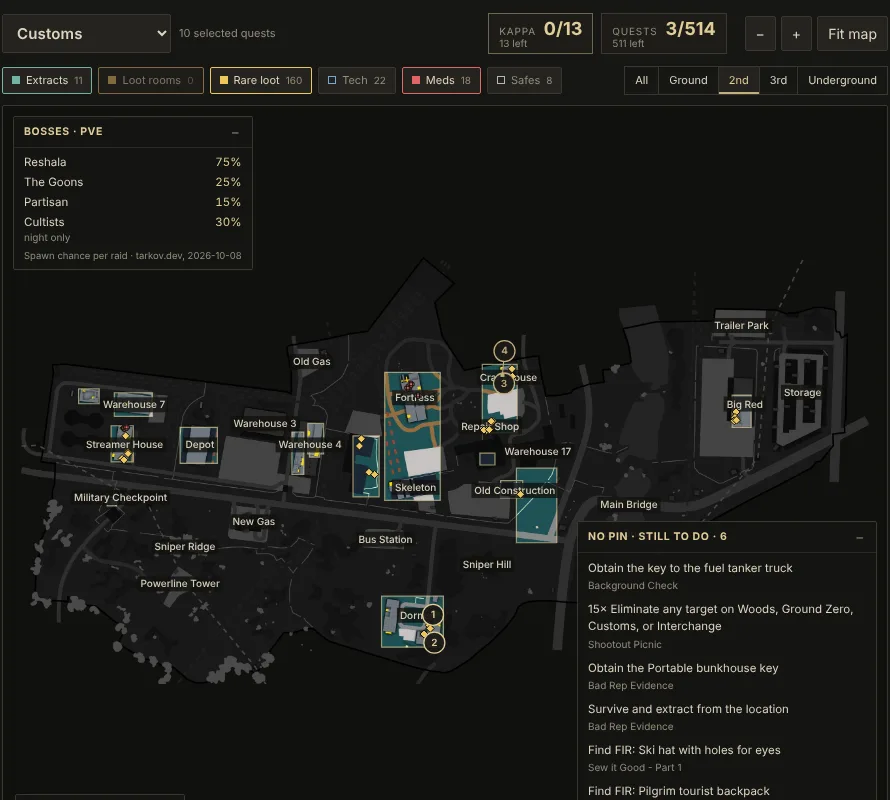This screenshot has width=890, height=800.
Task: Select the 3rd floor tab
Action: coord(778,80)
